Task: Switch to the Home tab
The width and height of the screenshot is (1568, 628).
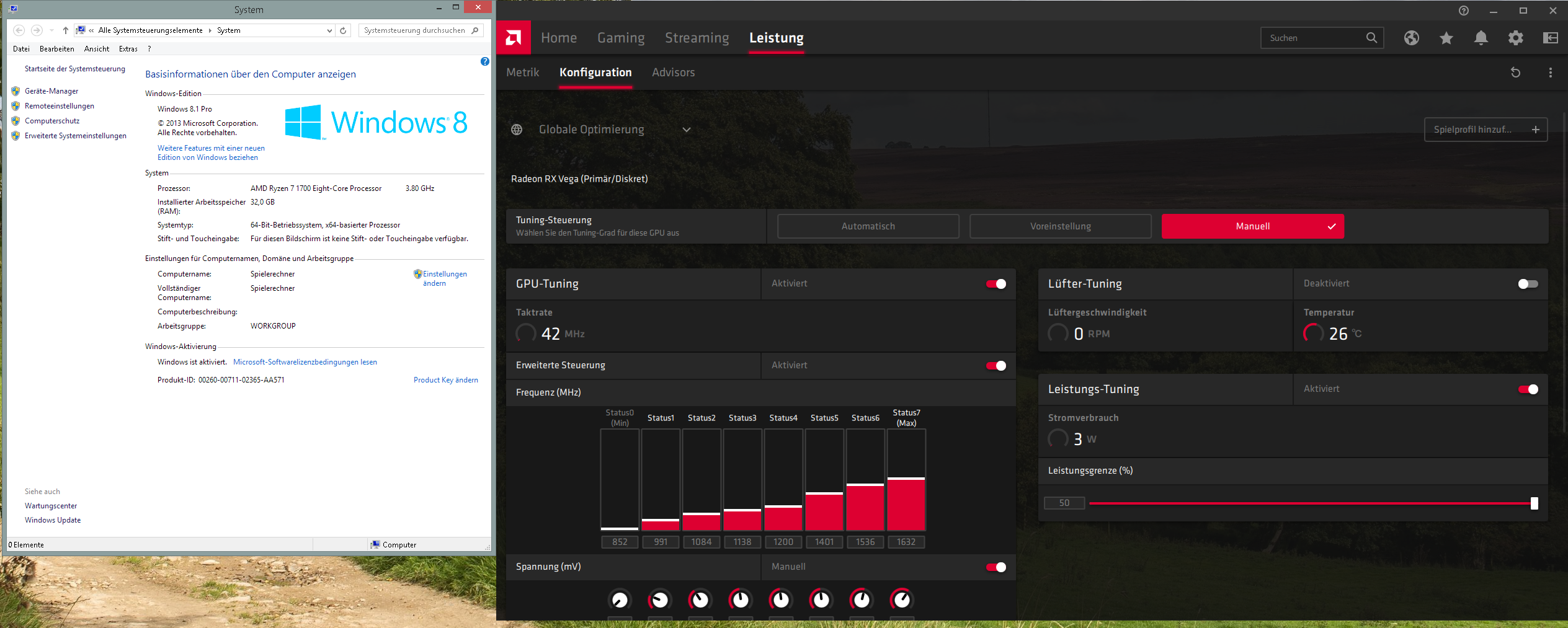Action: [559, 38]
